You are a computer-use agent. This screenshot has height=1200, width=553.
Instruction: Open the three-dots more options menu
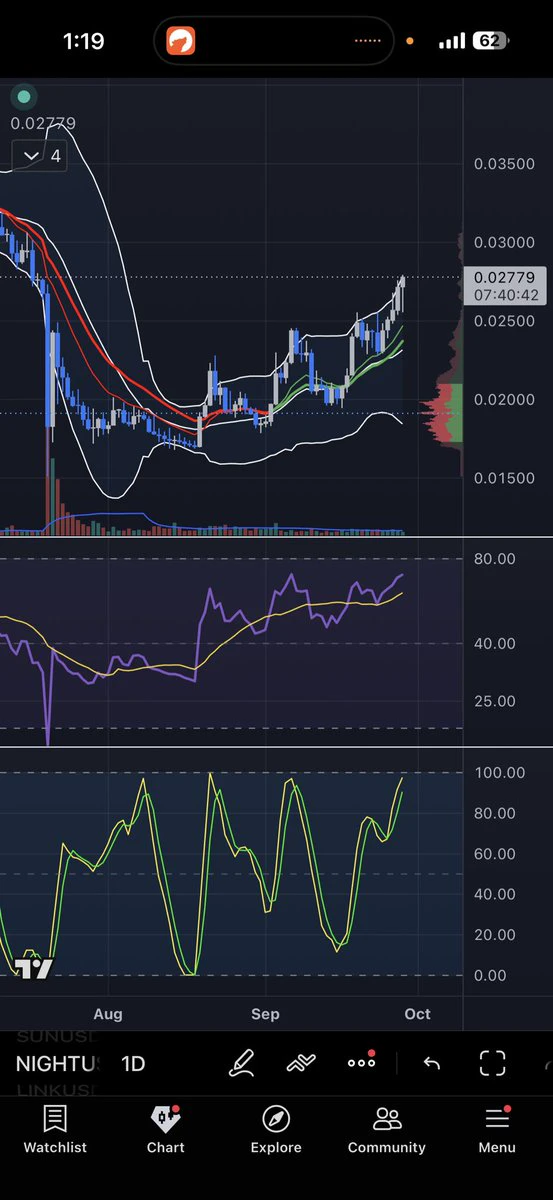tap(361, 1062)
